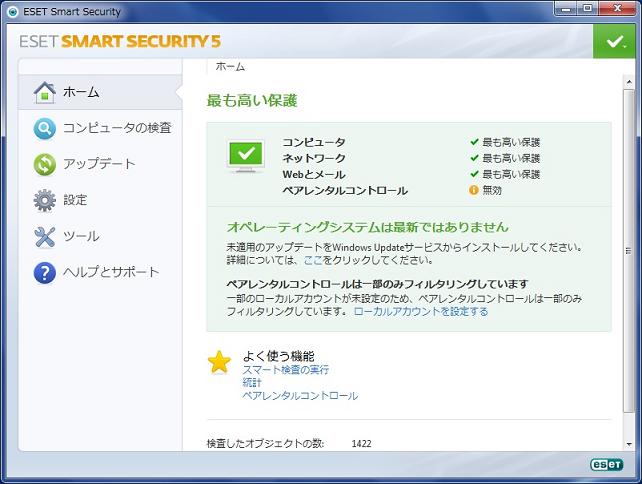Image resolution: width=642 pixels, height=484 pixels.
Task: Maximize the ESET Smart Security window
Action: [x=588, y=8]
